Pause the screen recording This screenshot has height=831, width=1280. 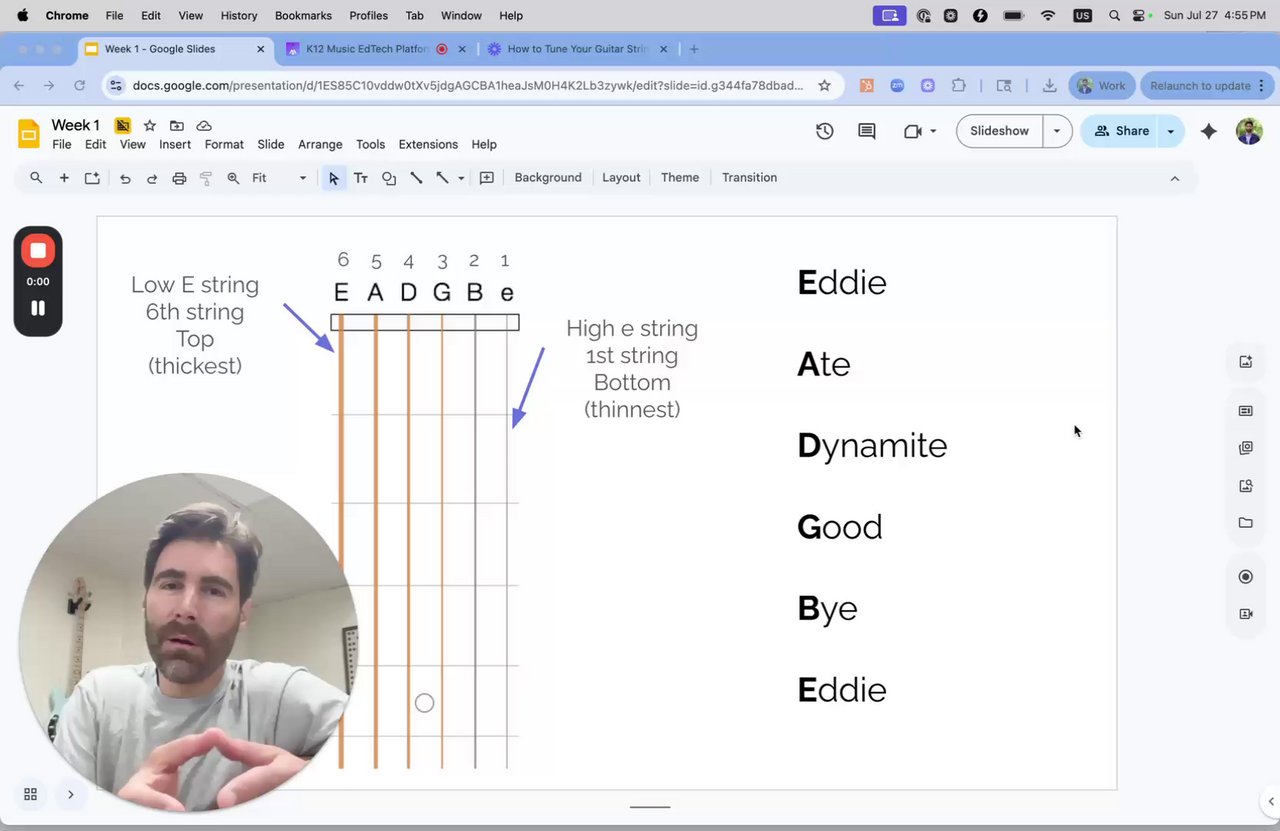tap(38, 308)
